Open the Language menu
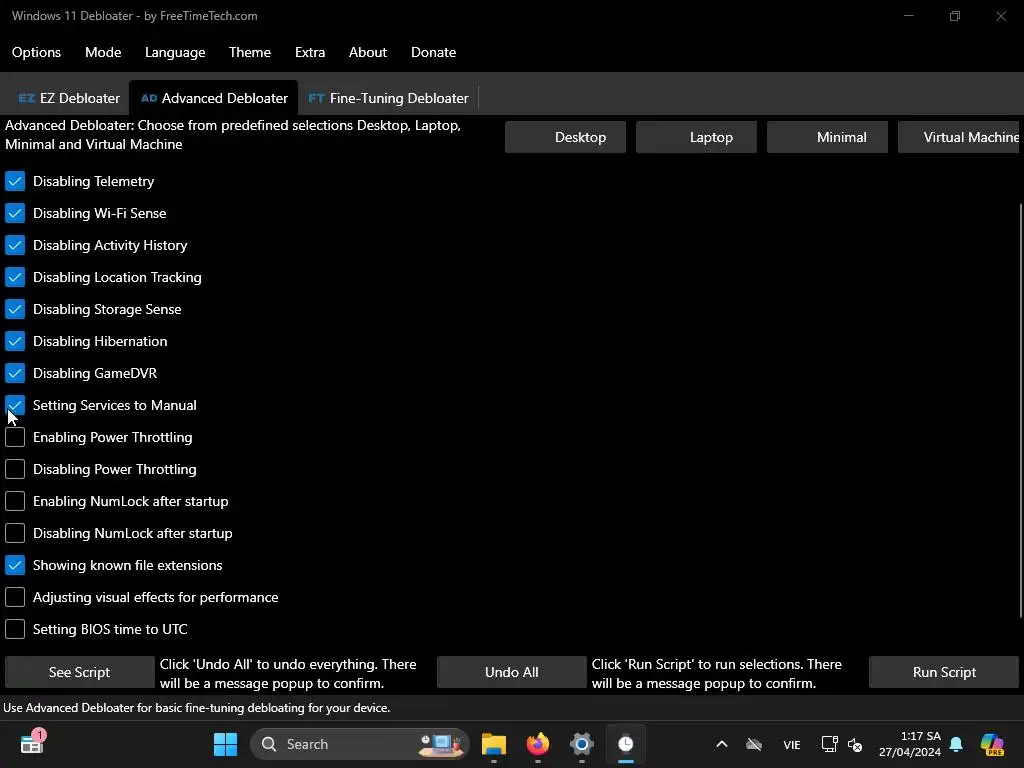 (175, 52)
